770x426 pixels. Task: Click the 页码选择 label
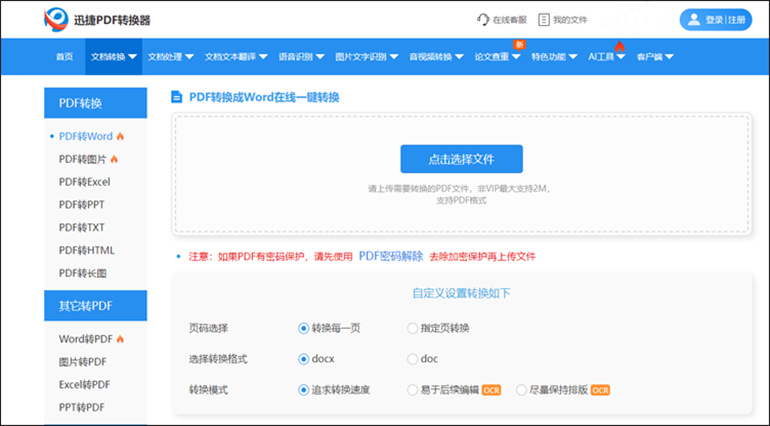(208, 328)
